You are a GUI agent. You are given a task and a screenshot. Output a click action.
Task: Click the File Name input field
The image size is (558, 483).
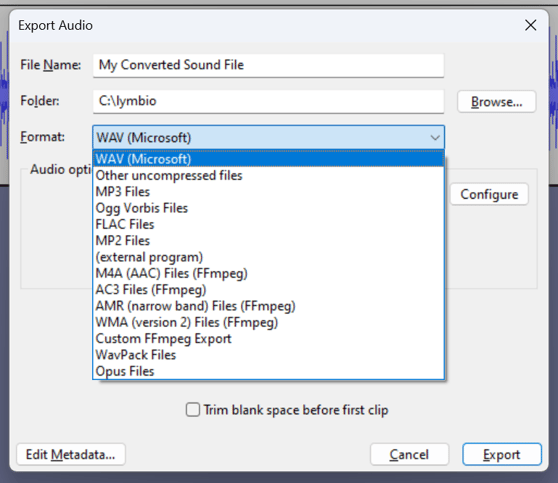(268, 65)
